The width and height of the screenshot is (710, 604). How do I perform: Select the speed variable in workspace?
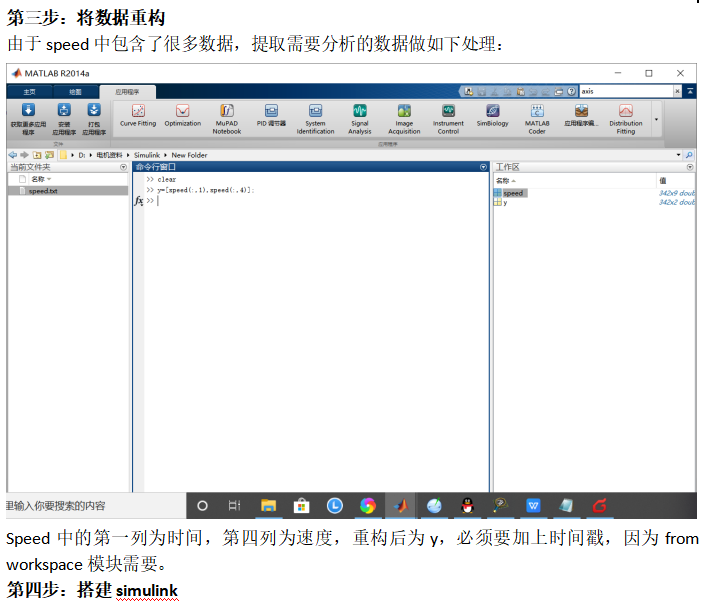point(513,193)
